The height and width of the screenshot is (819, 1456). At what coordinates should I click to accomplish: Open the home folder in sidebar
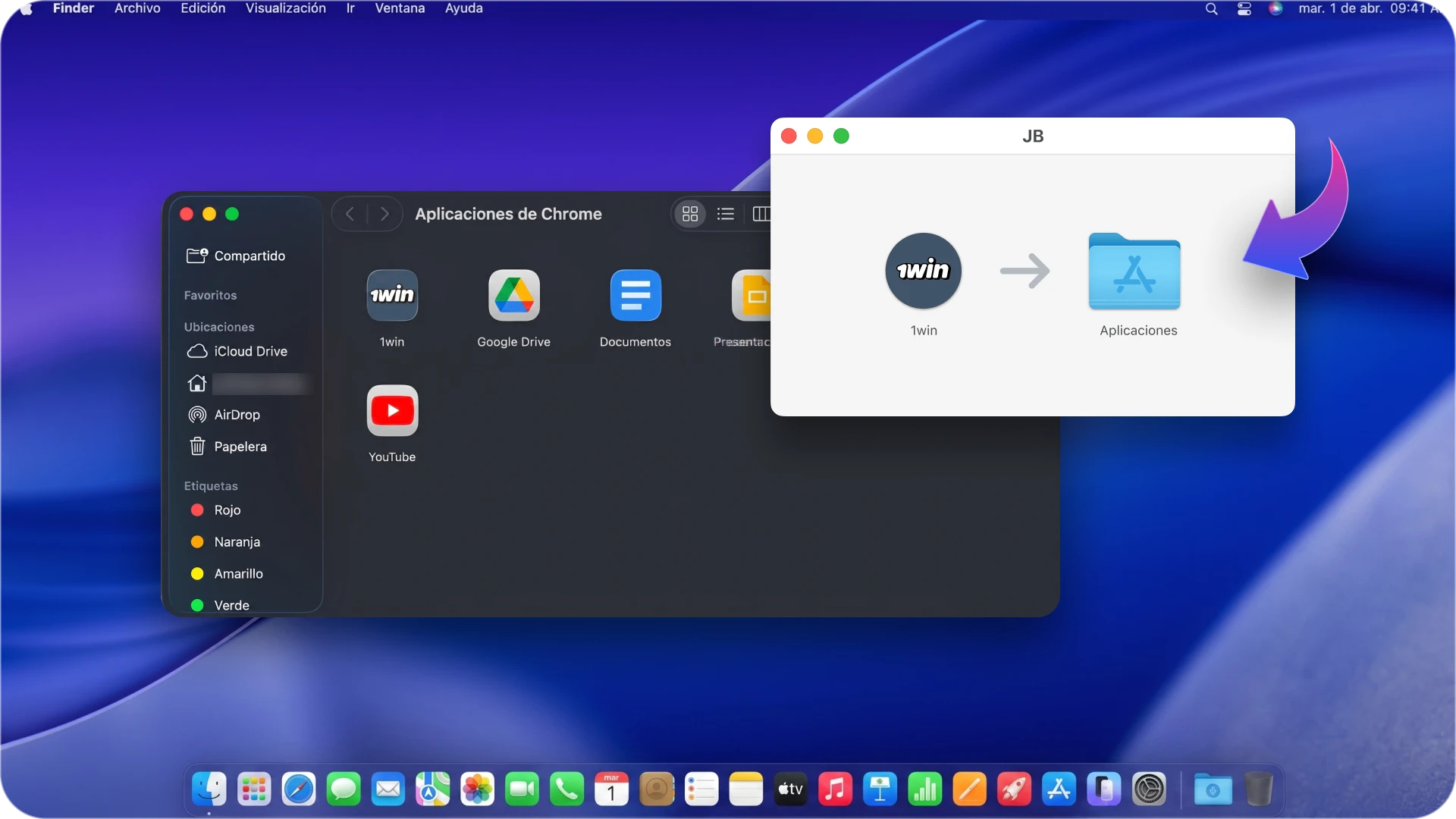[x=248, y=384]
